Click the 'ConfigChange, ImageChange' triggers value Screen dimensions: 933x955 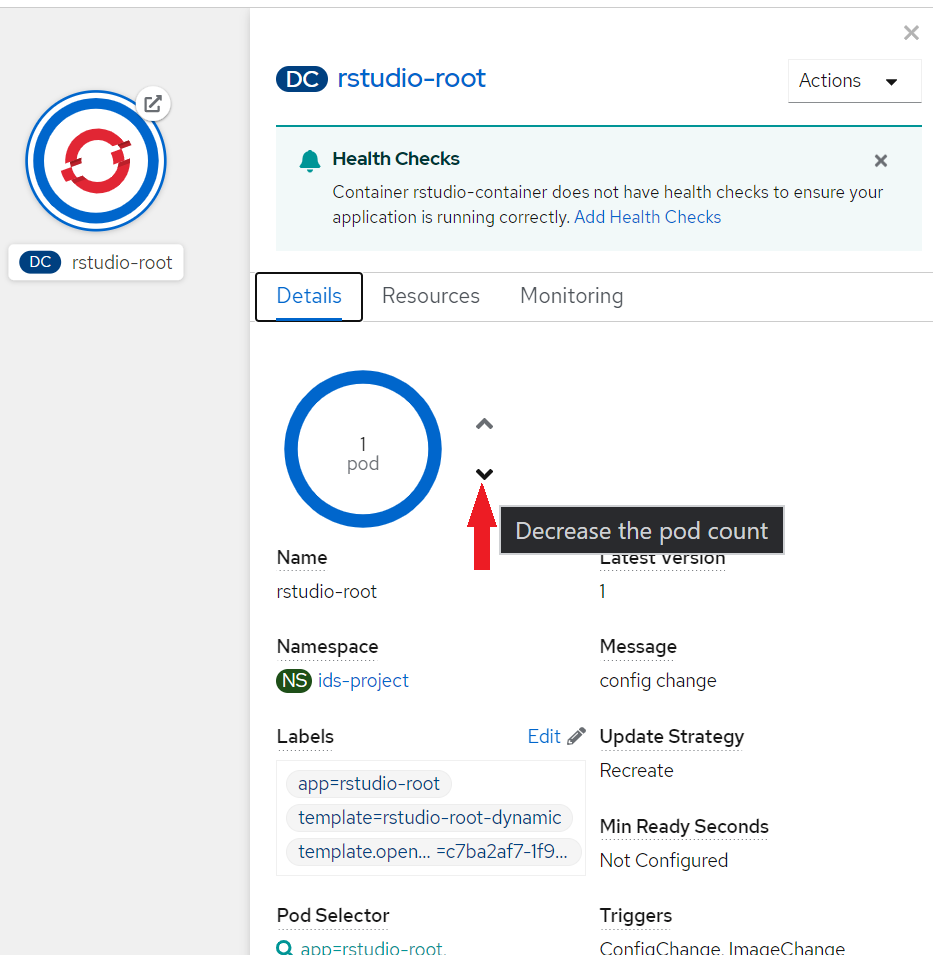pyautogui.click(x=722, y=948)
